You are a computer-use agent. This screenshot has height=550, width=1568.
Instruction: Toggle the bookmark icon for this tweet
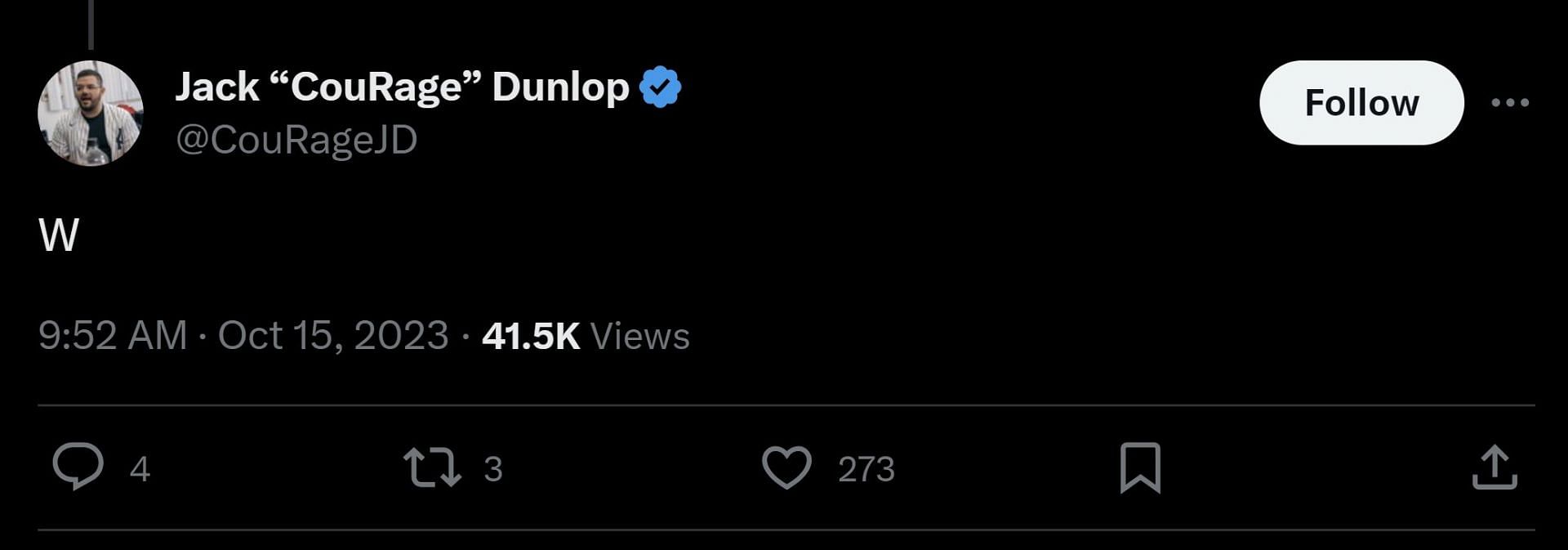[1140, 467]
